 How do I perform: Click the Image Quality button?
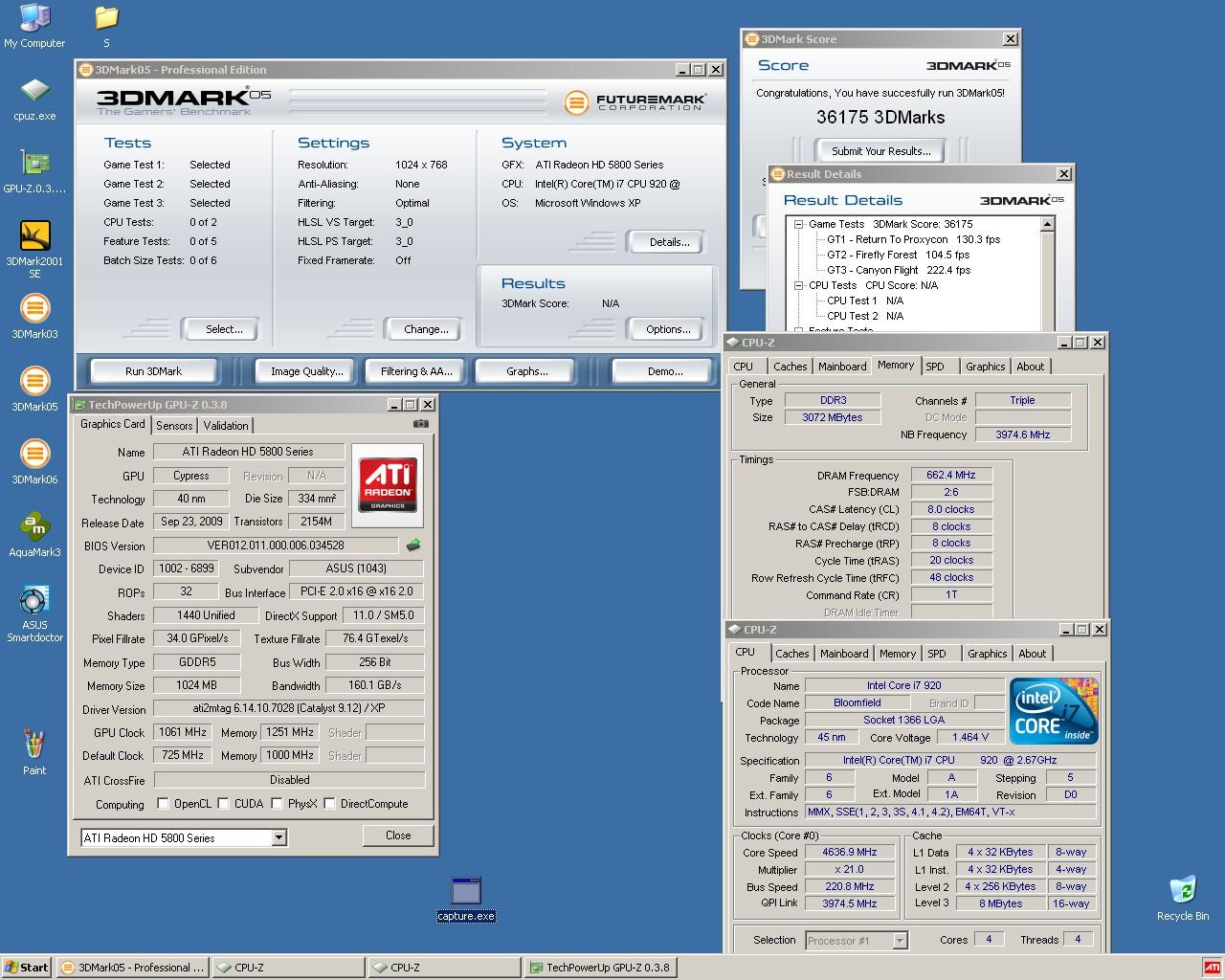(x=306, y=371)
